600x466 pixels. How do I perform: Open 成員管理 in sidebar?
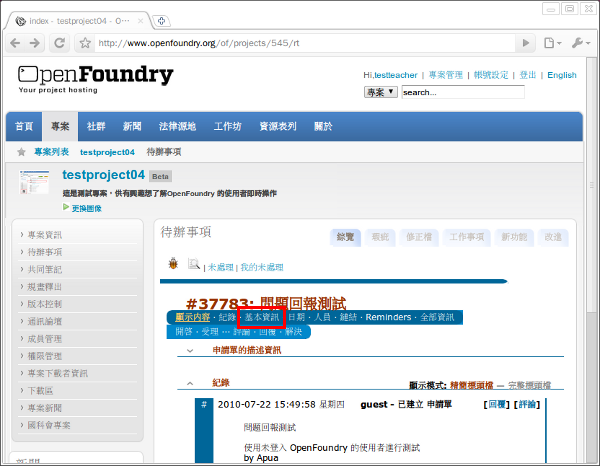[x=45, y=339]
